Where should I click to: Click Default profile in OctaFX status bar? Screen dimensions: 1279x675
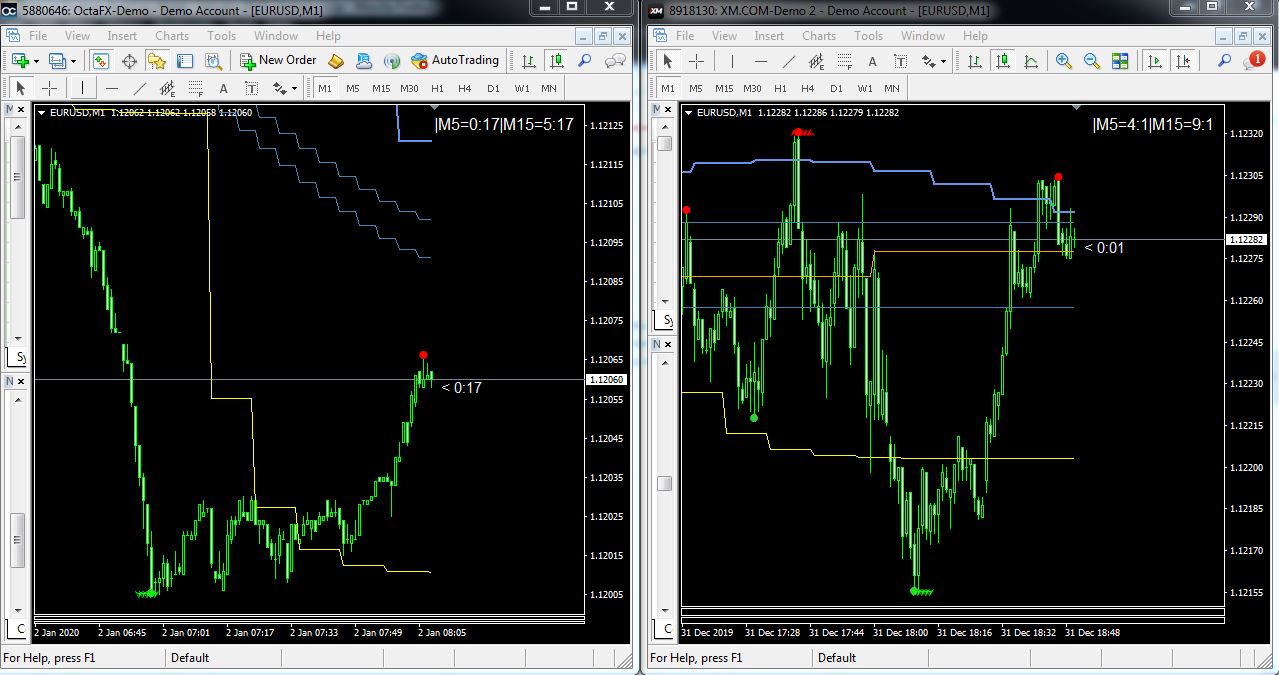click(x=190, y=658)
